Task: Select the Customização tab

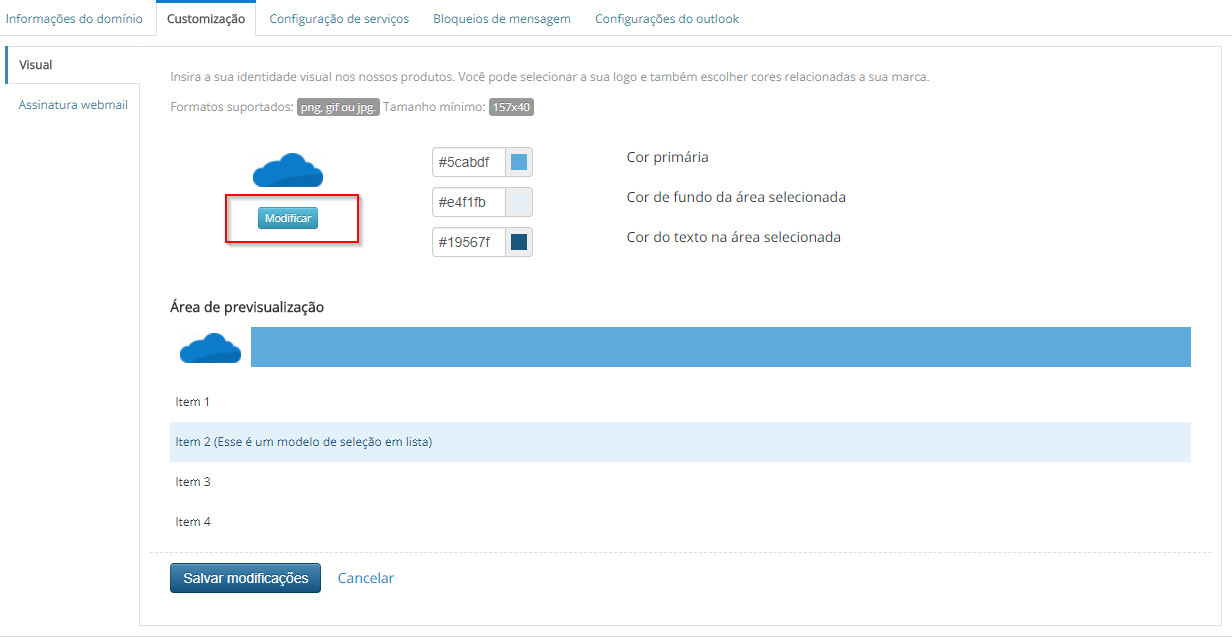Action: click(x=206, y=19)
